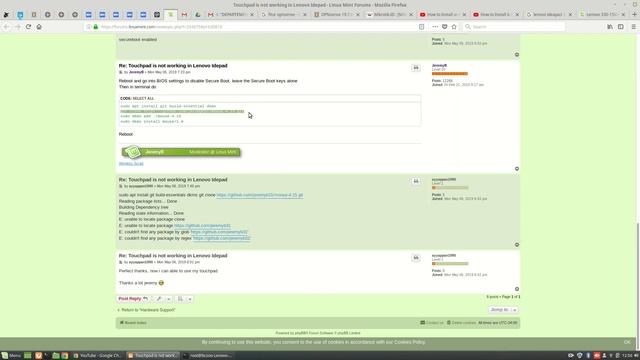The height and width of the screenshot is (360, 640).
Task: Click SELECT ALL in the code box
Action: click(x=143, y=98)
